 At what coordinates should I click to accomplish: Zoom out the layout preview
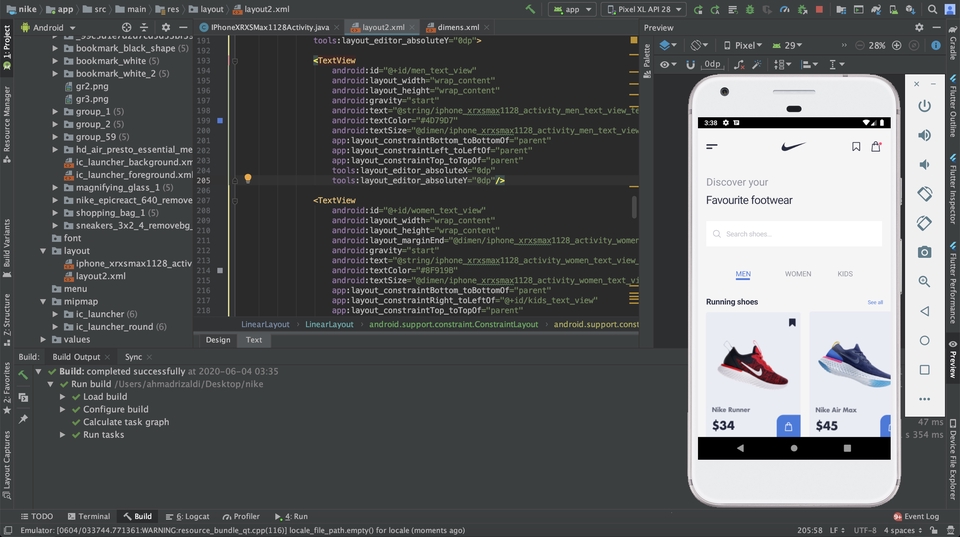[860, 45]
